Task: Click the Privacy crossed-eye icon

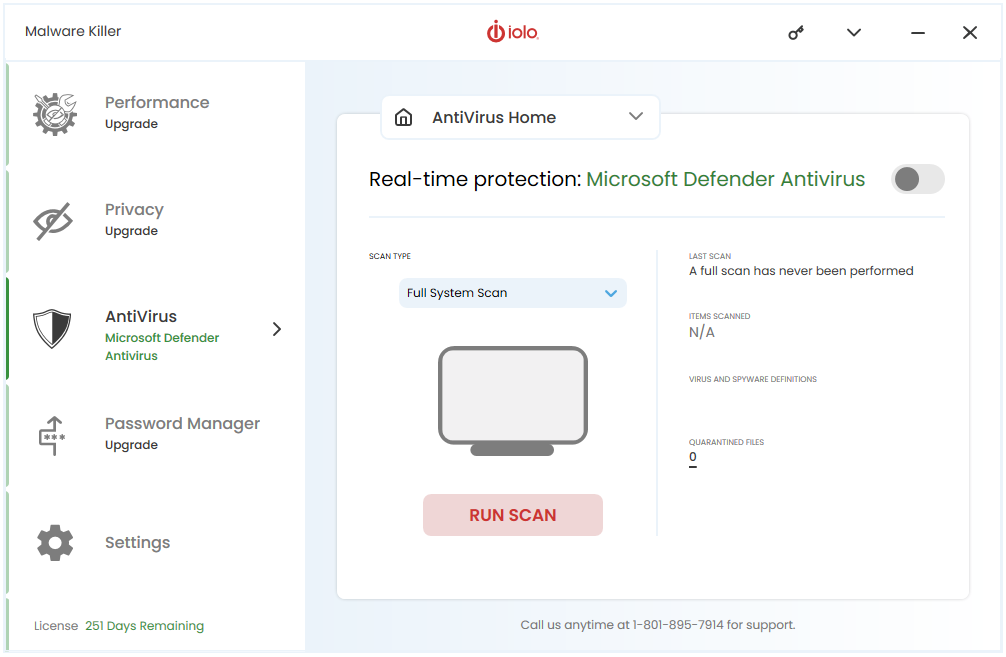Action: [x=53, y=221]
